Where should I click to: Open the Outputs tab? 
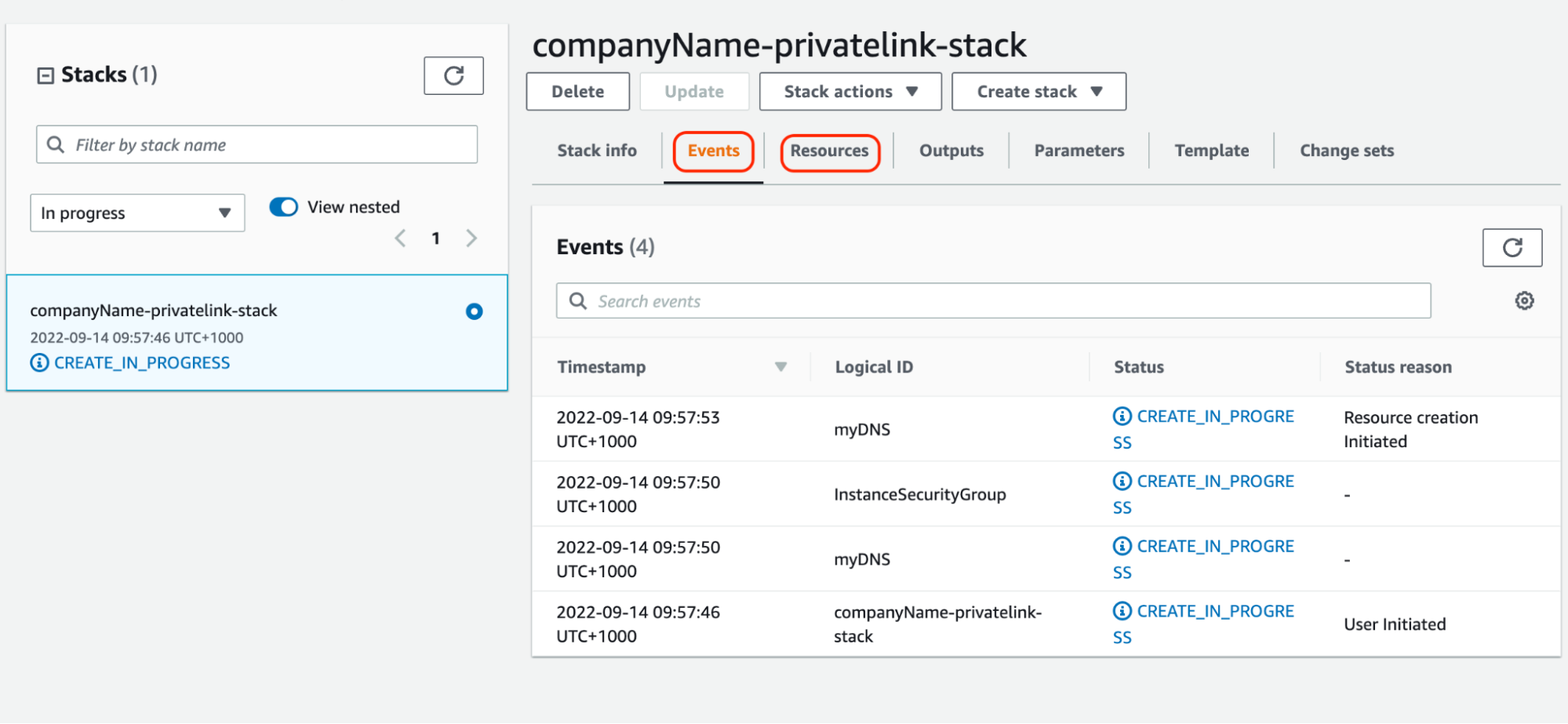(x=951, y=151)
